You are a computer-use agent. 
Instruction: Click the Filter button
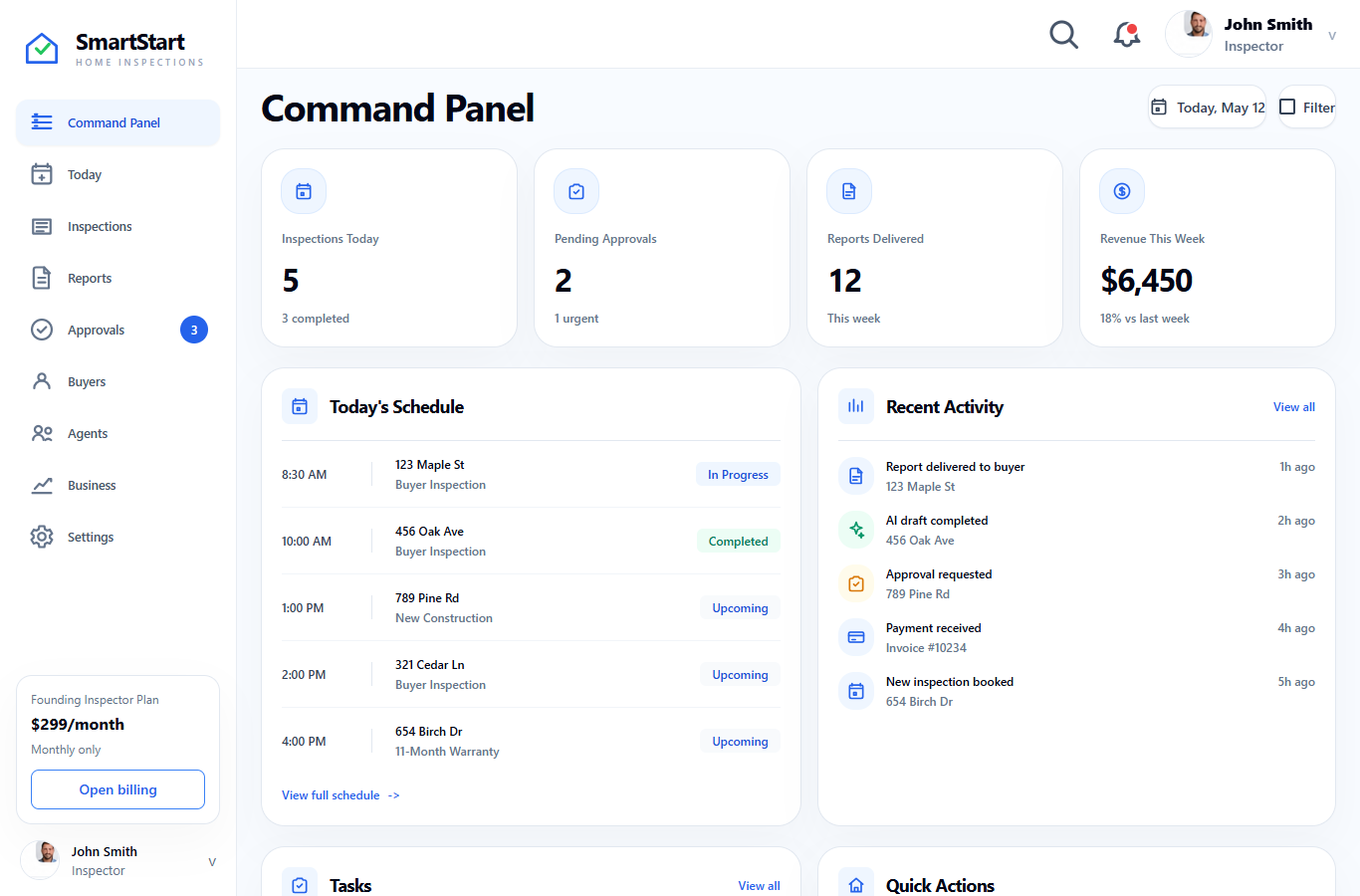(x=1307, y=108)
